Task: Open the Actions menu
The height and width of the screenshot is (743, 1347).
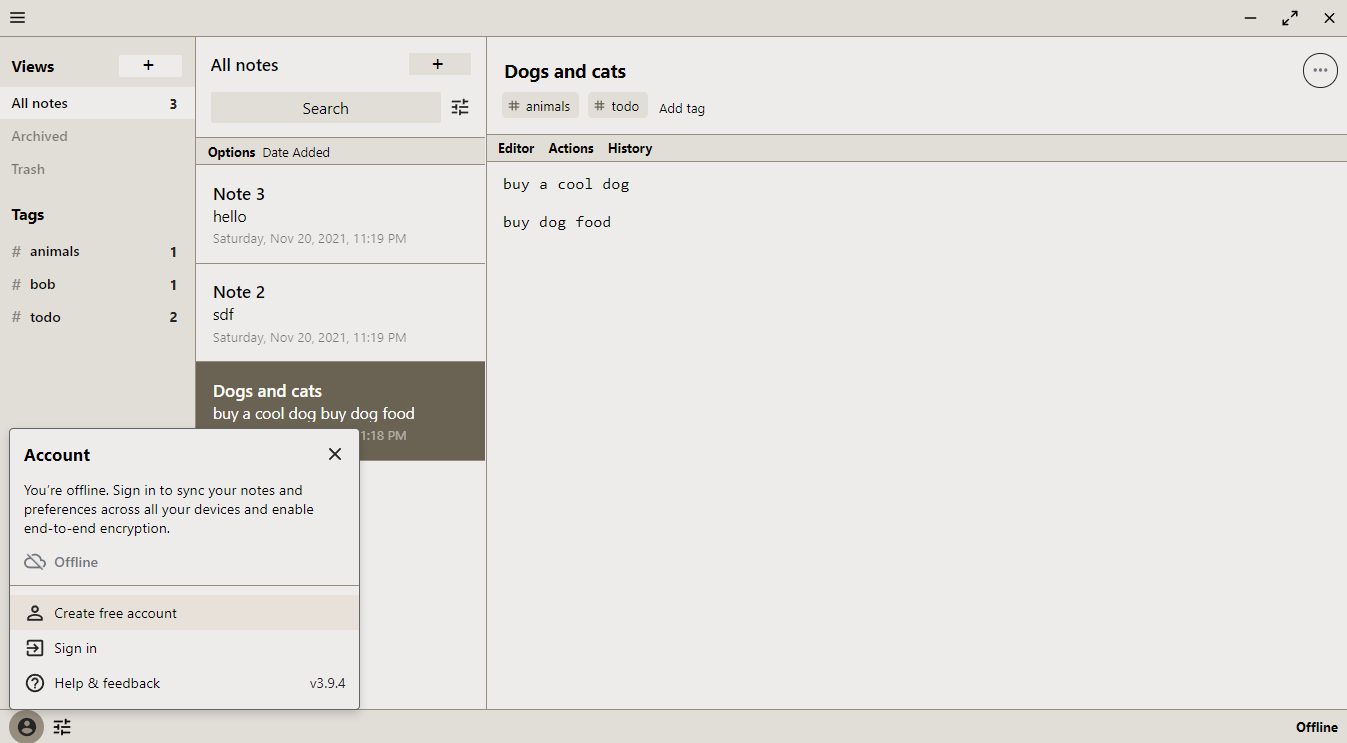Action: pos(571,148)
